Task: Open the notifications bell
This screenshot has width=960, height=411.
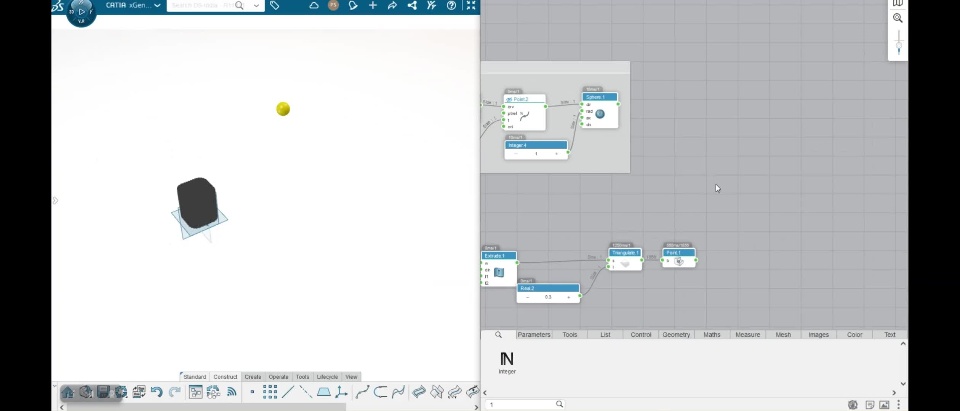Action: tap(353, 6)
